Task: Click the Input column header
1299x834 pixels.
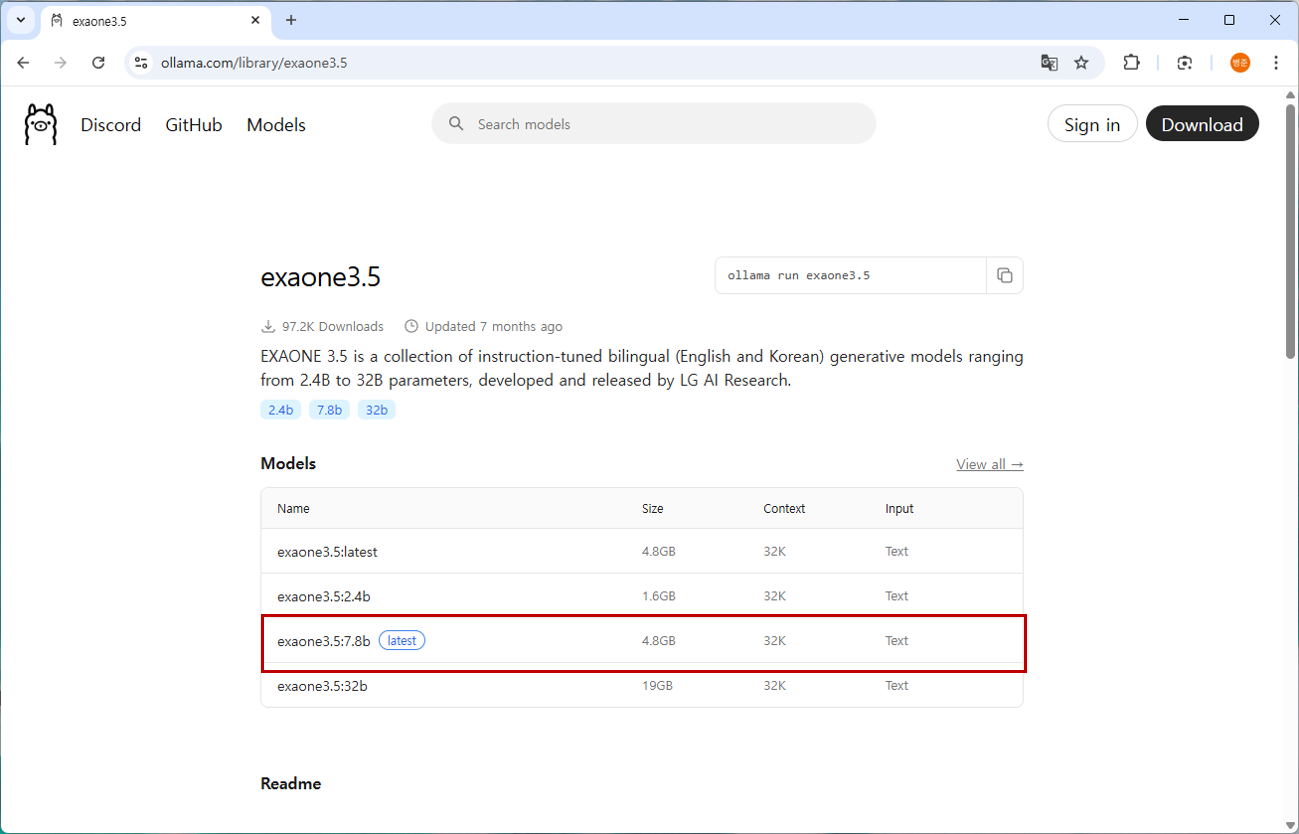Action: [899, 509]
